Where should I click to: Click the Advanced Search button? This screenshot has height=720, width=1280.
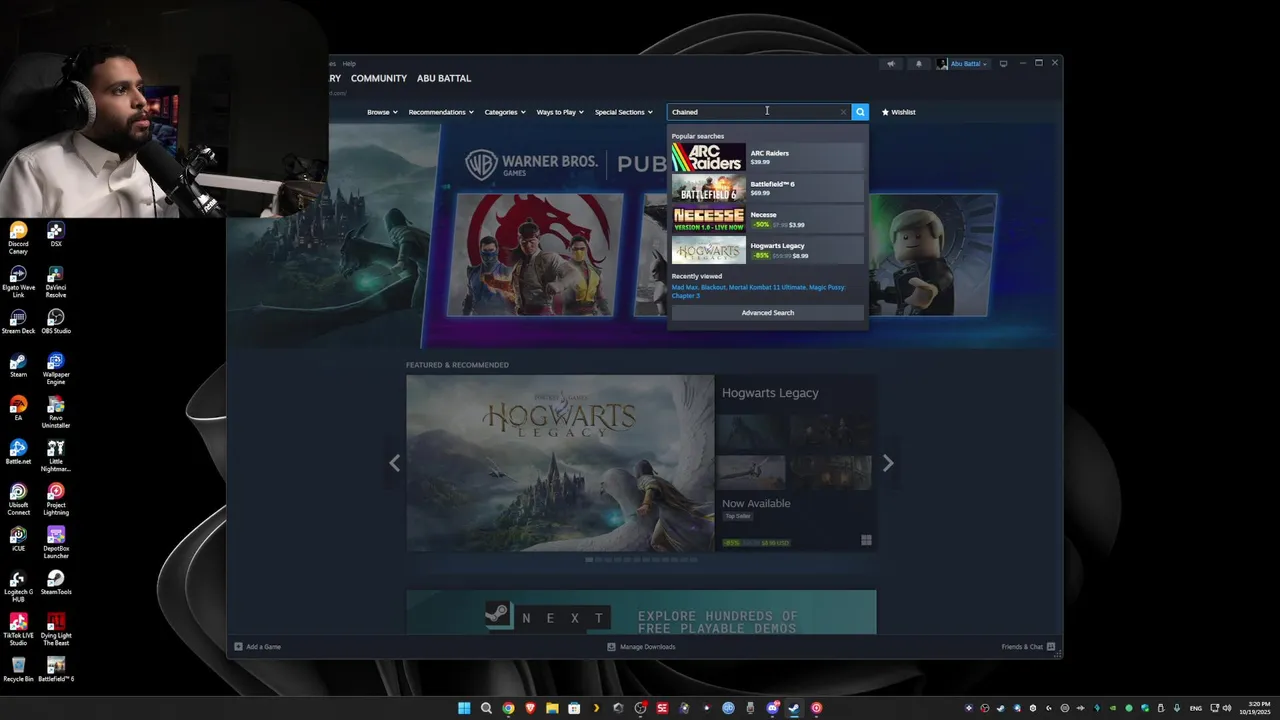[767, 313]
